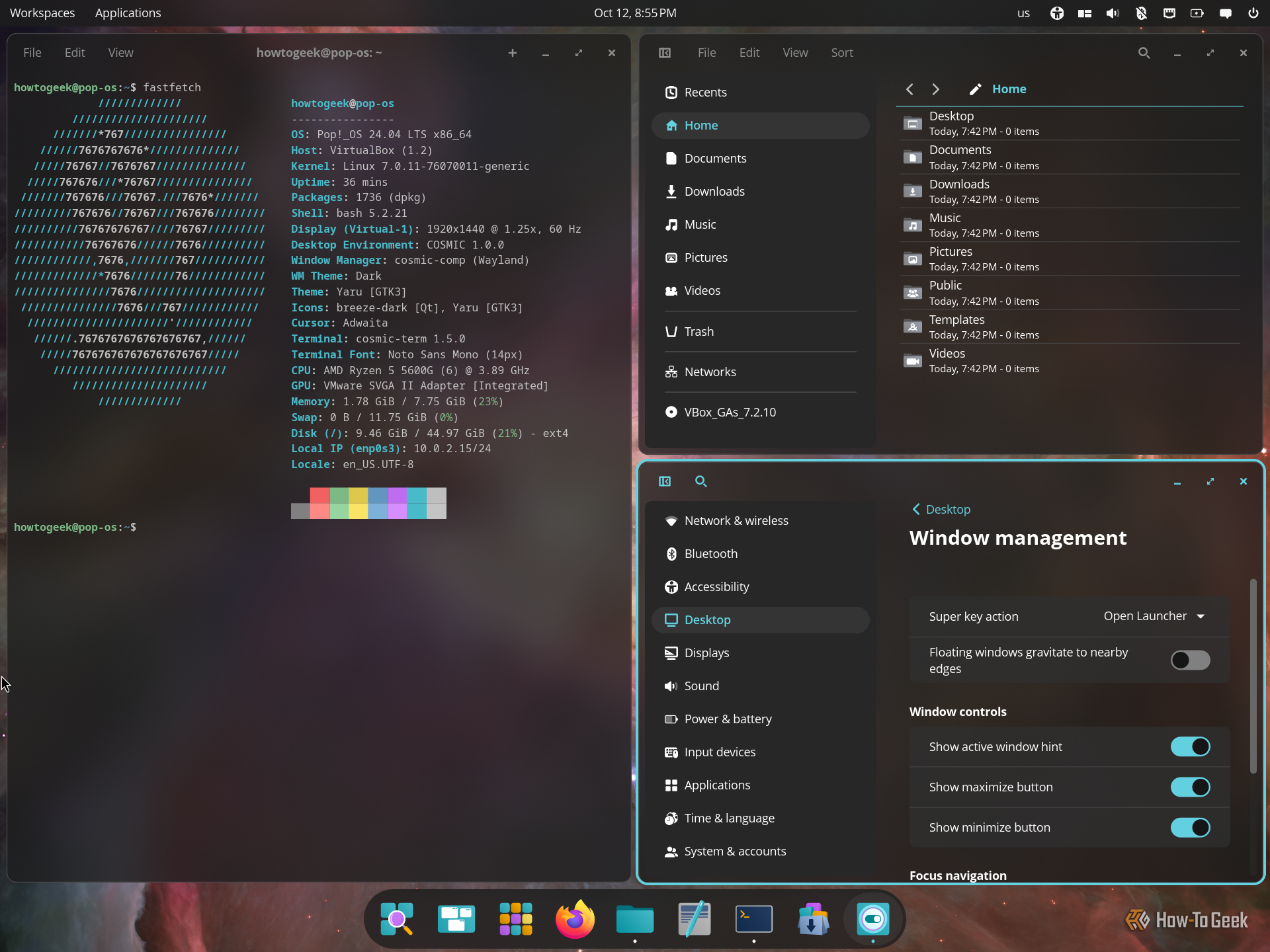Screen dimensions: 1270x952
Task: Toggle the sidebar icon in Settings window
Action: tap(665, 481)
